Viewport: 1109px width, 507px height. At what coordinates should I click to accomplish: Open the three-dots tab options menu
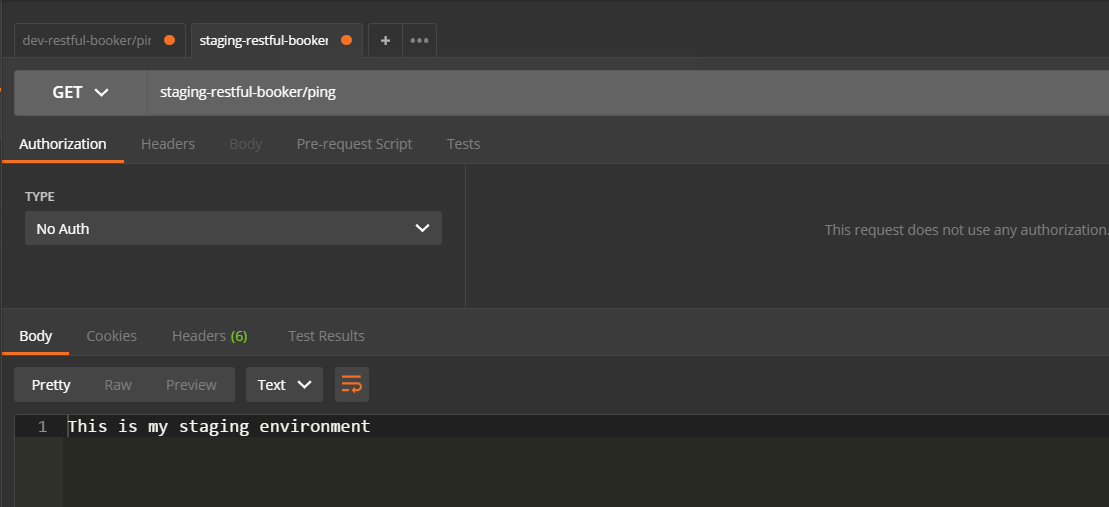click(x=419, y=40)
